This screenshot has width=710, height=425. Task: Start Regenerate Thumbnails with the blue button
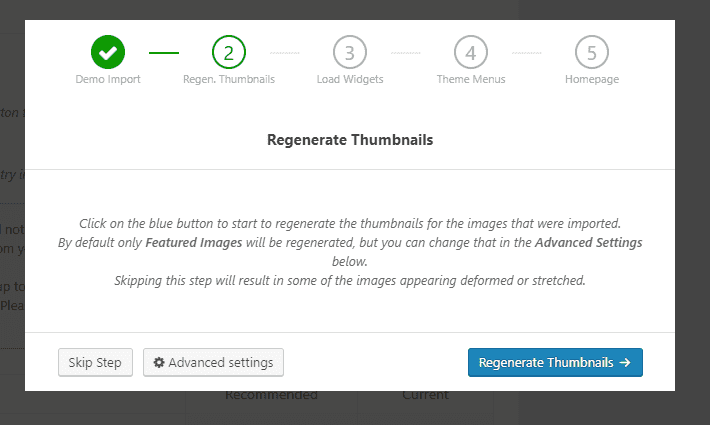tap(555, 362)
